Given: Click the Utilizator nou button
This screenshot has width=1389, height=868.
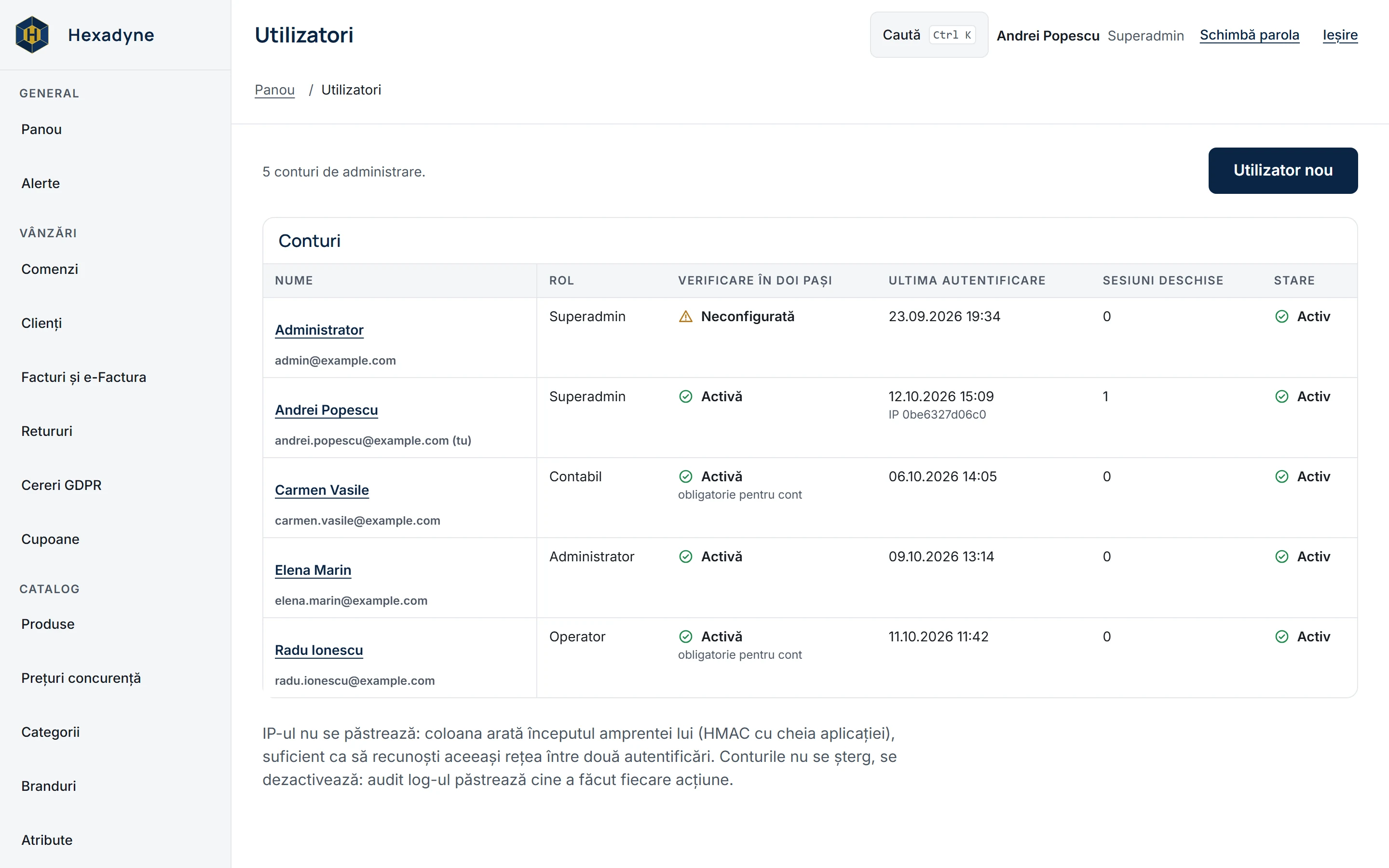Looking at the screenshot, I should coord(1283,171).
